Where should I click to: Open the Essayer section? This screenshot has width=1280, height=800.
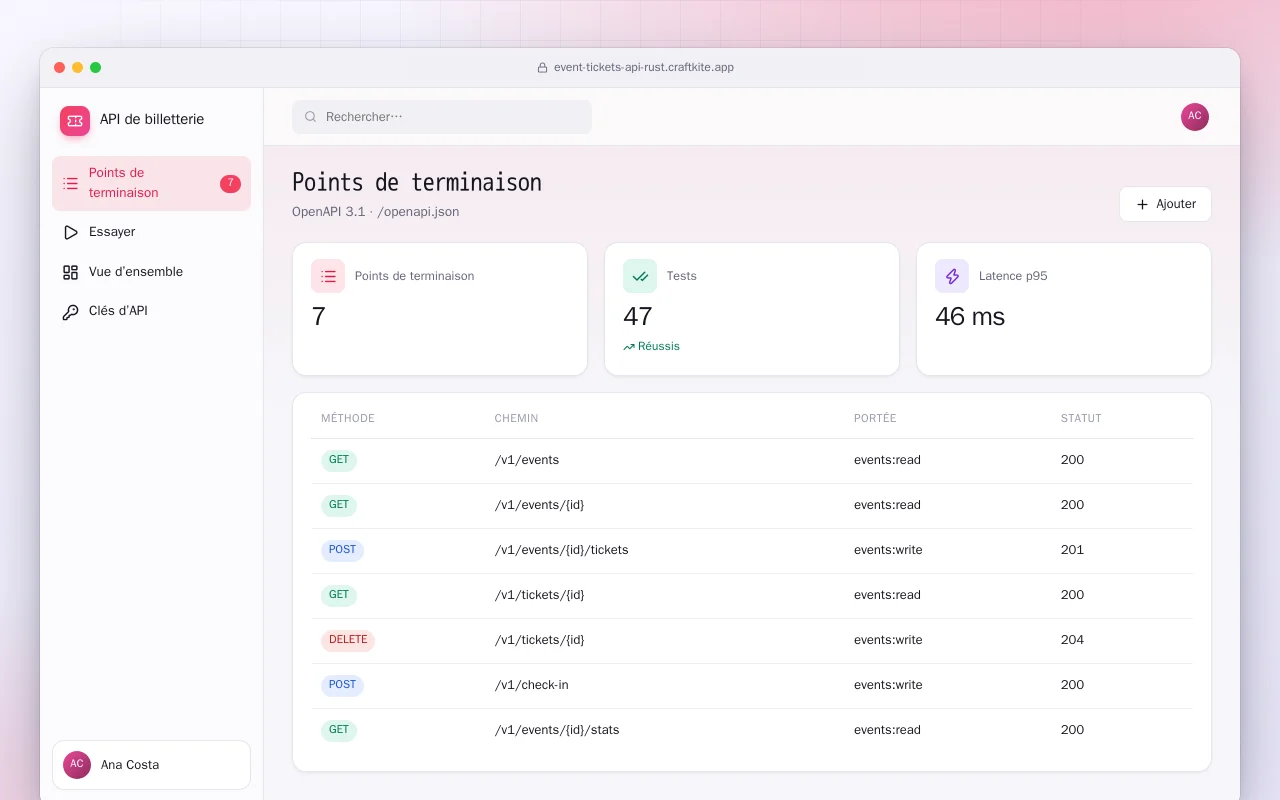[151, 232]
